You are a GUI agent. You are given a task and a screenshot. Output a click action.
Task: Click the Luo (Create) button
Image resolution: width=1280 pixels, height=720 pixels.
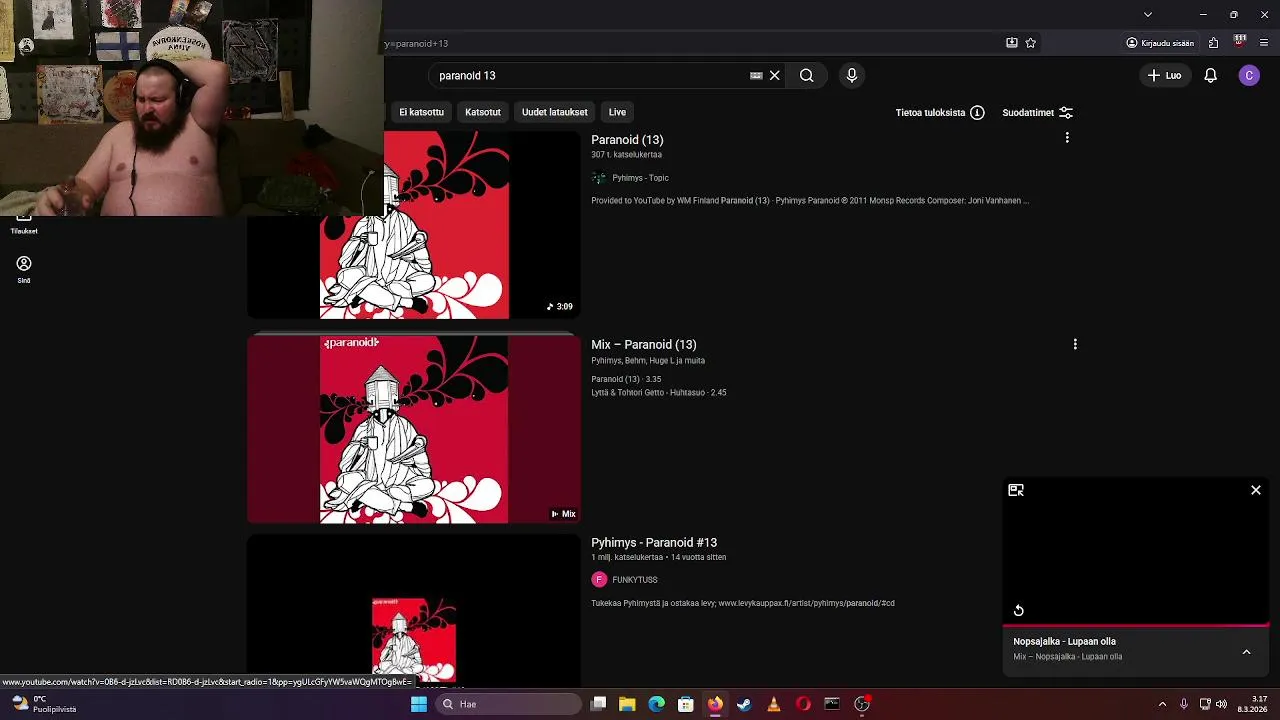tap(1164, 75)
